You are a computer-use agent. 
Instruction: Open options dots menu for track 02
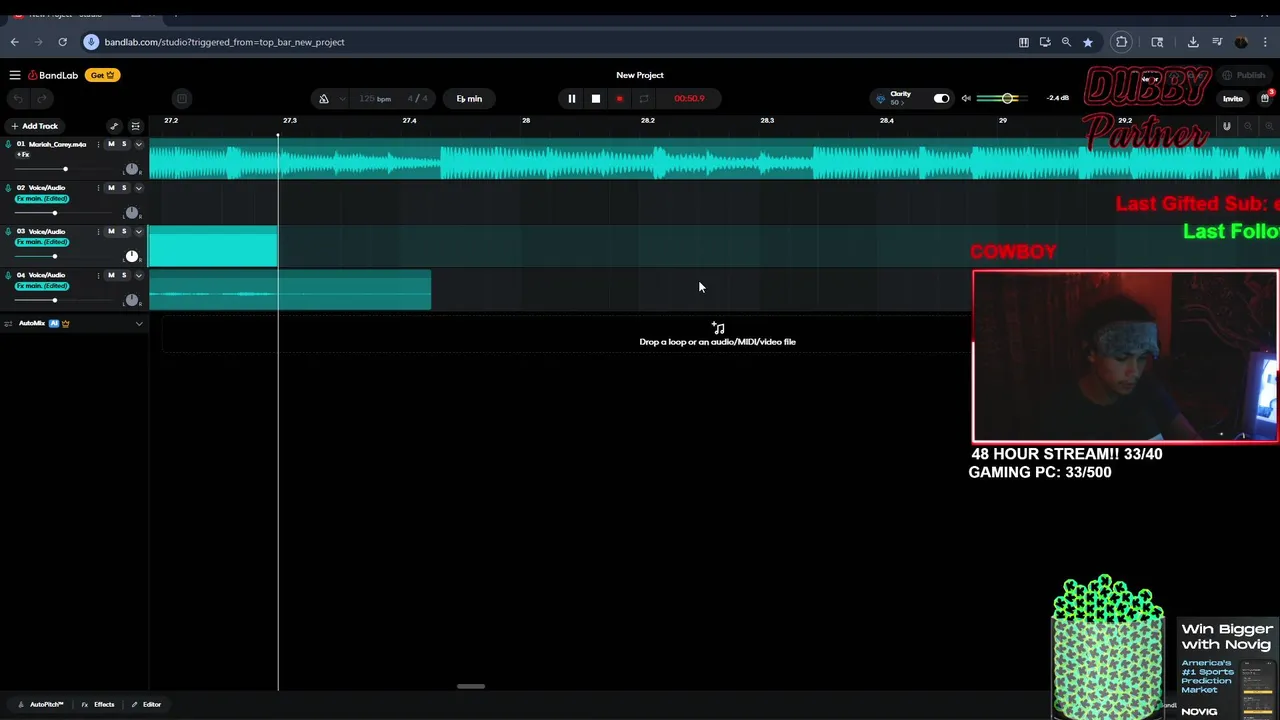click(98, 188)
